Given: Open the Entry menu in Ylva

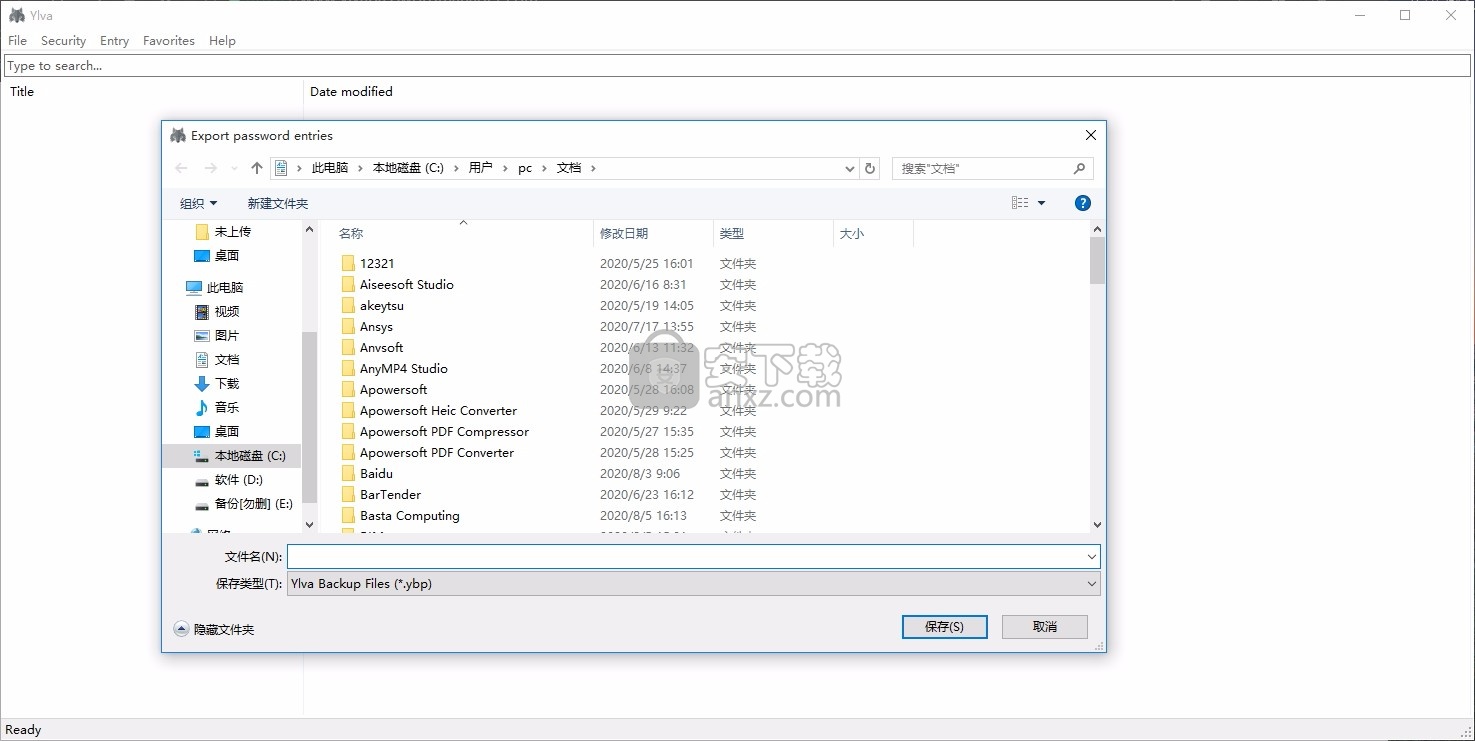Looking at the screenshot, I should pyautogui.click(x=114, y=41).
